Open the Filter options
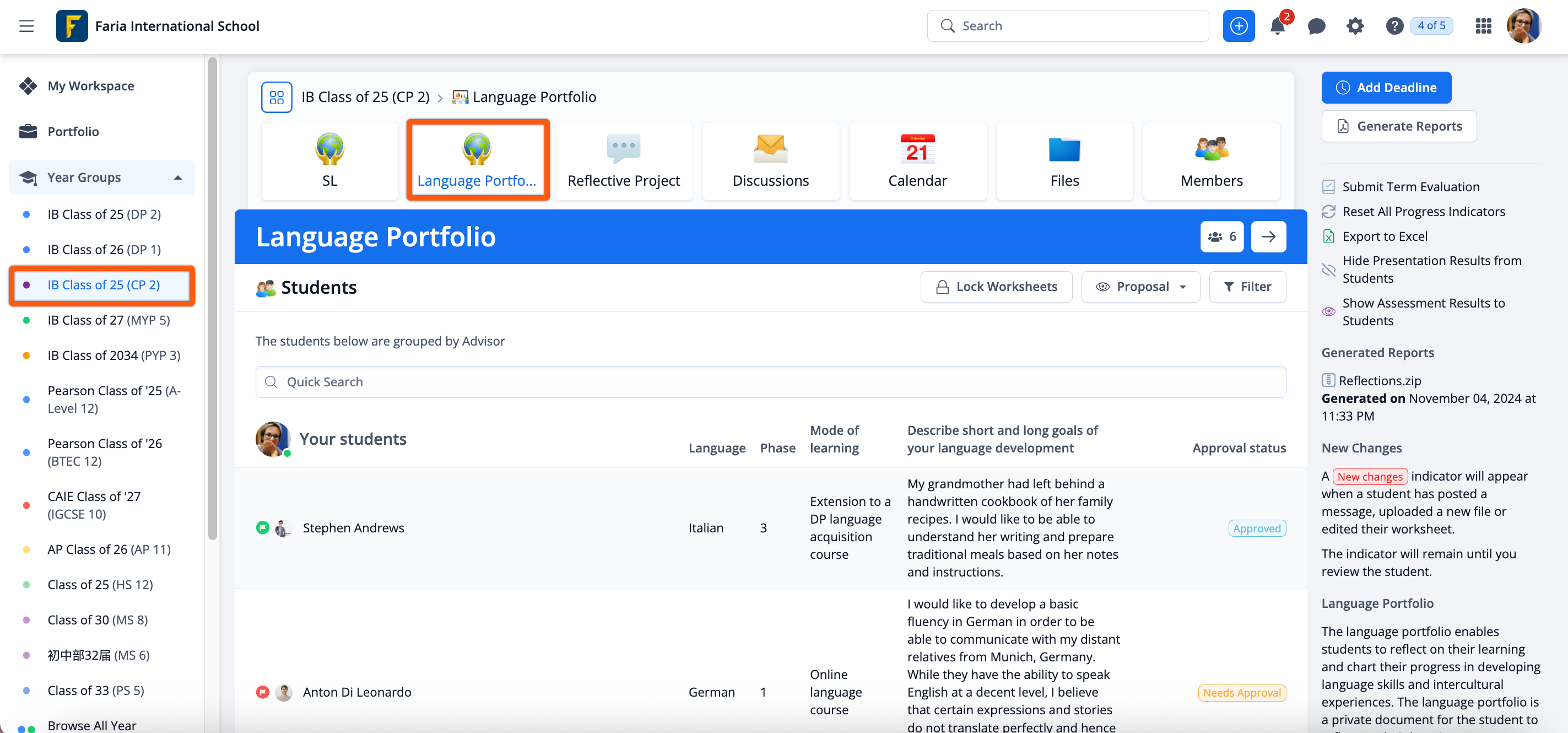This screenshot has height=733, width=1568. 1247,287
